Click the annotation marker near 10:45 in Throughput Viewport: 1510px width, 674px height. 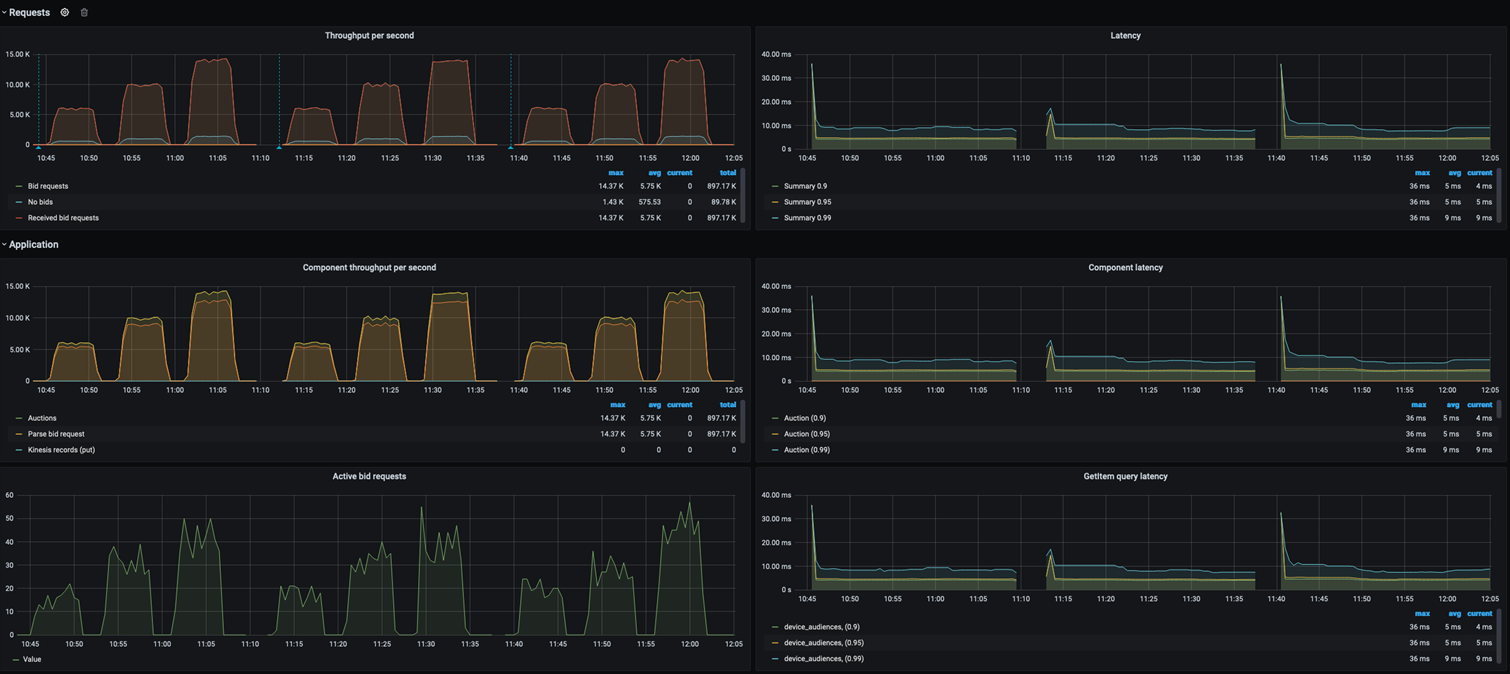pos(39,147)
